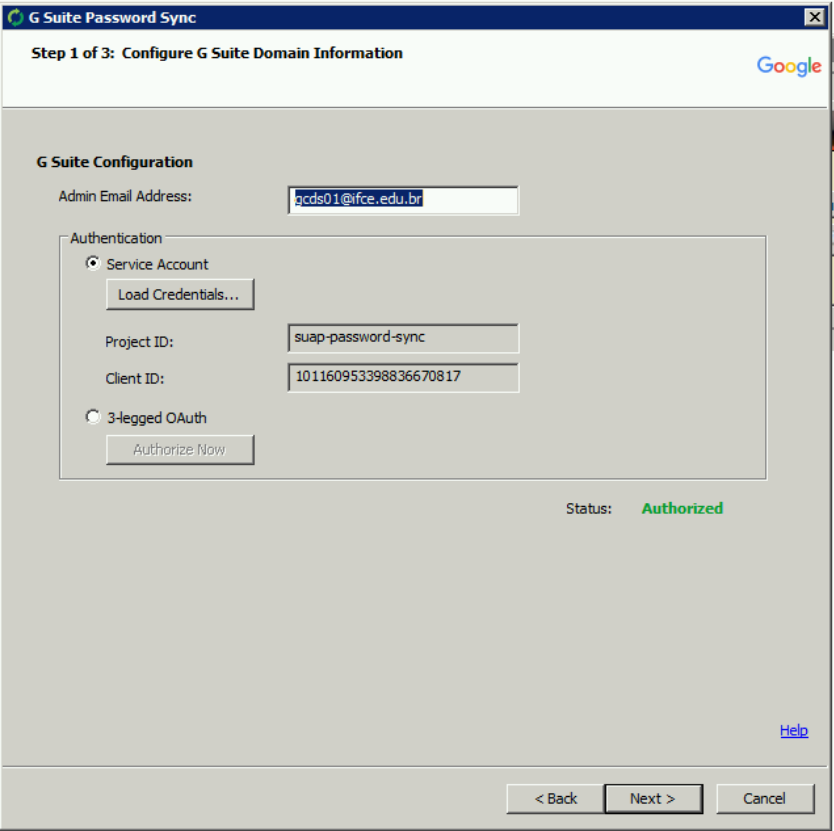Click the Authorize Now button

click(180, 450)
